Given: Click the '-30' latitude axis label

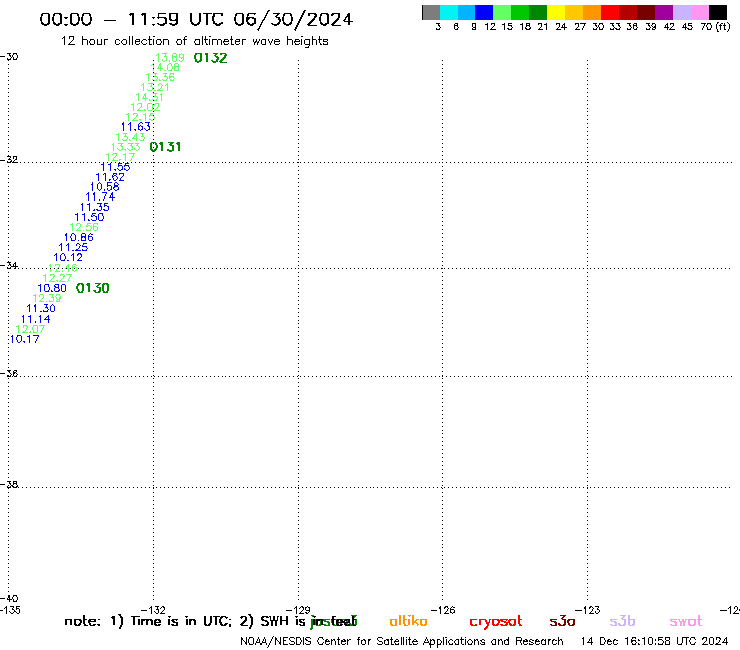Looking at the screenshot, I should coord(9,57).
